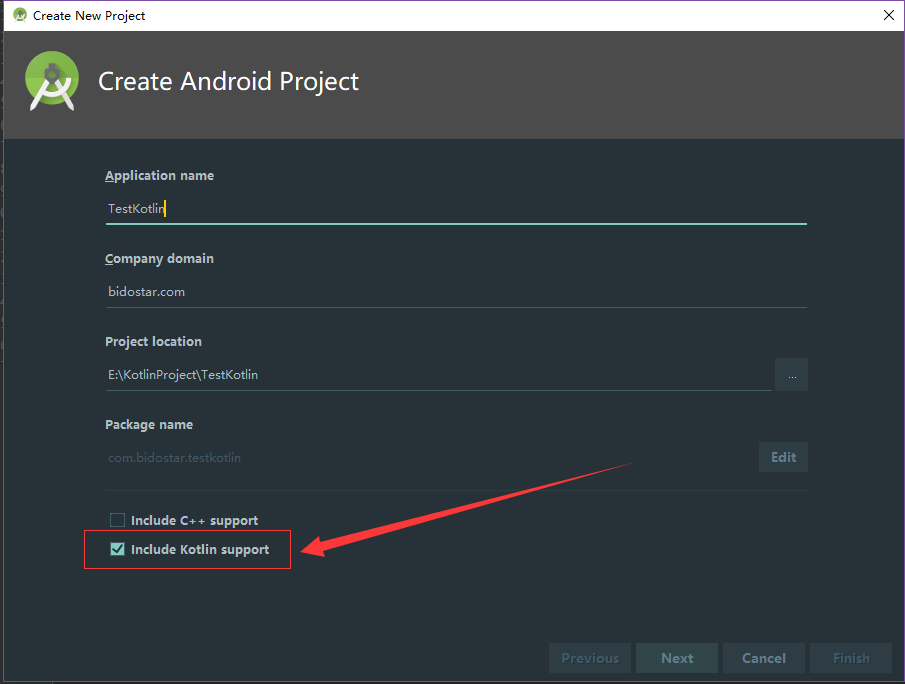Click the Project location label
The height and width of the screenshot is (684, 905).
coord(154,342)
